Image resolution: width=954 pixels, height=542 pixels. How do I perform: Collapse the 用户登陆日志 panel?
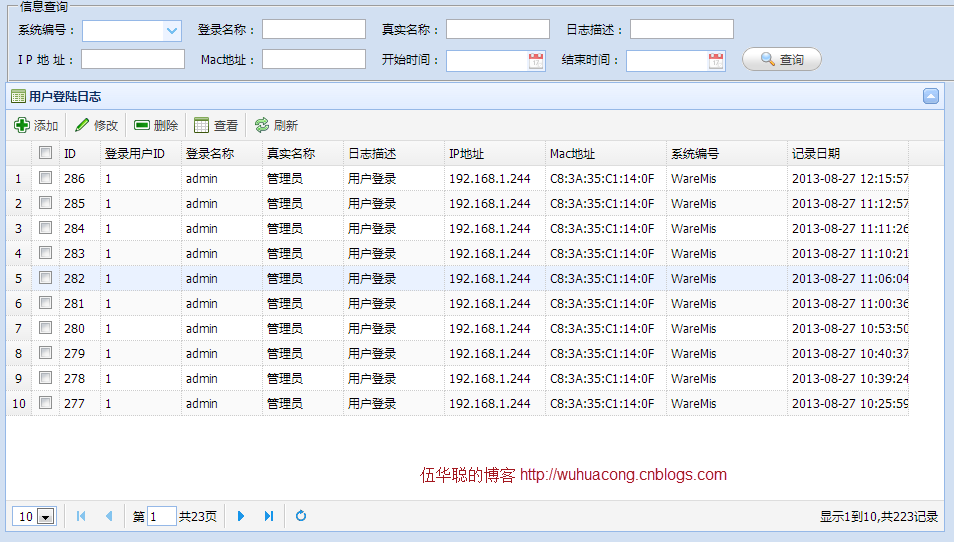point(930,96)
